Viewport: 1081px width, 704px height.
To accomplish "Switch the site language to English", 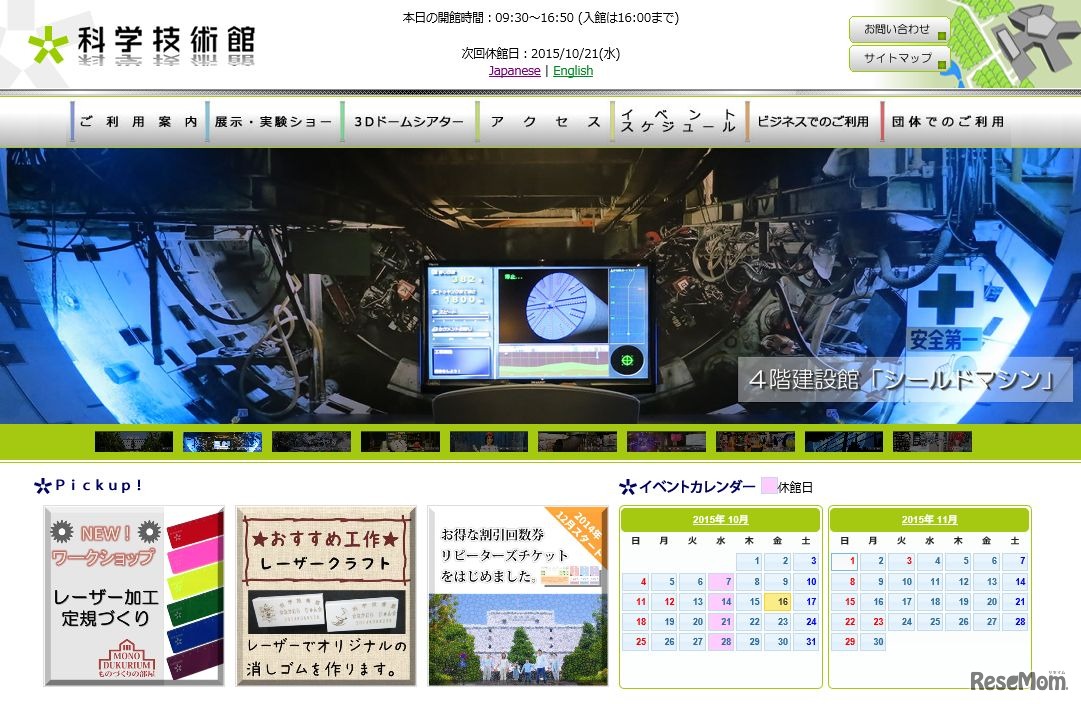I will click(x=573, y=71).
